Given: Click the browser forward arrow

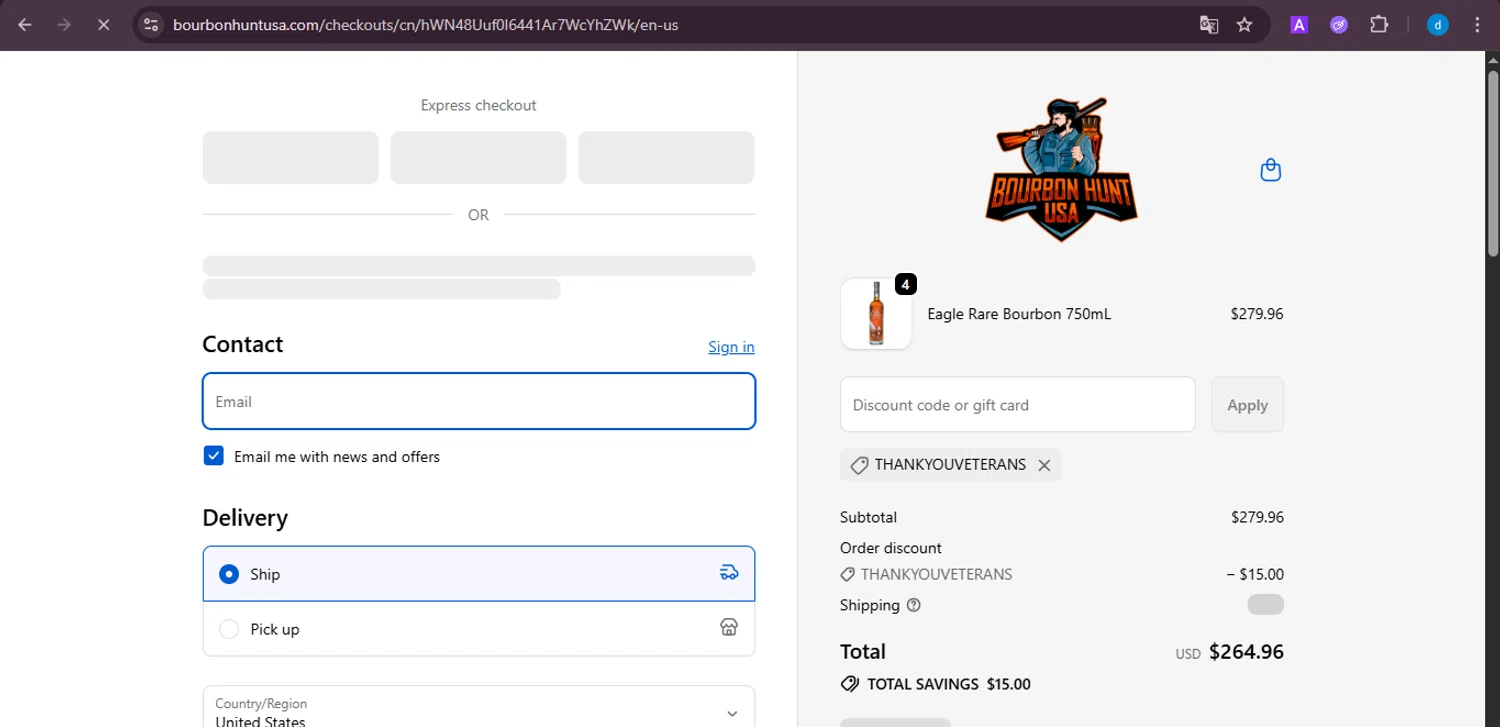Looking at the screenshot, I should [x=64, y=25].
